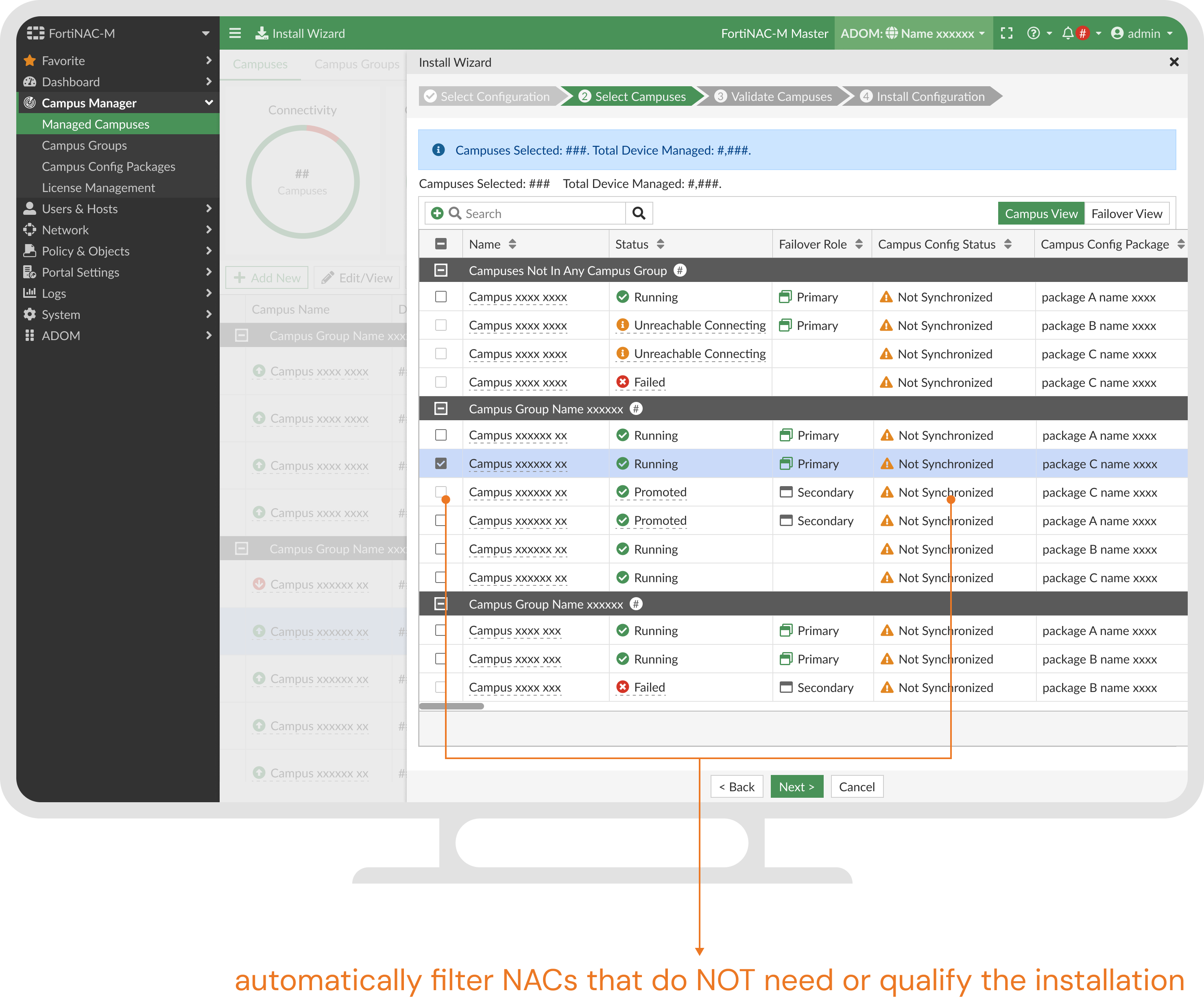Switch to Failover View

pyautogui.click(x=1127, y=213)
